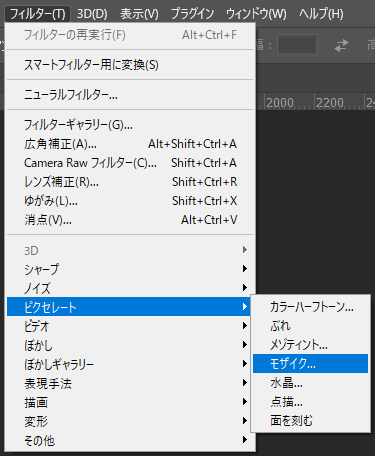
Task: Click the width input field in options bar
Action: [297, 45]
